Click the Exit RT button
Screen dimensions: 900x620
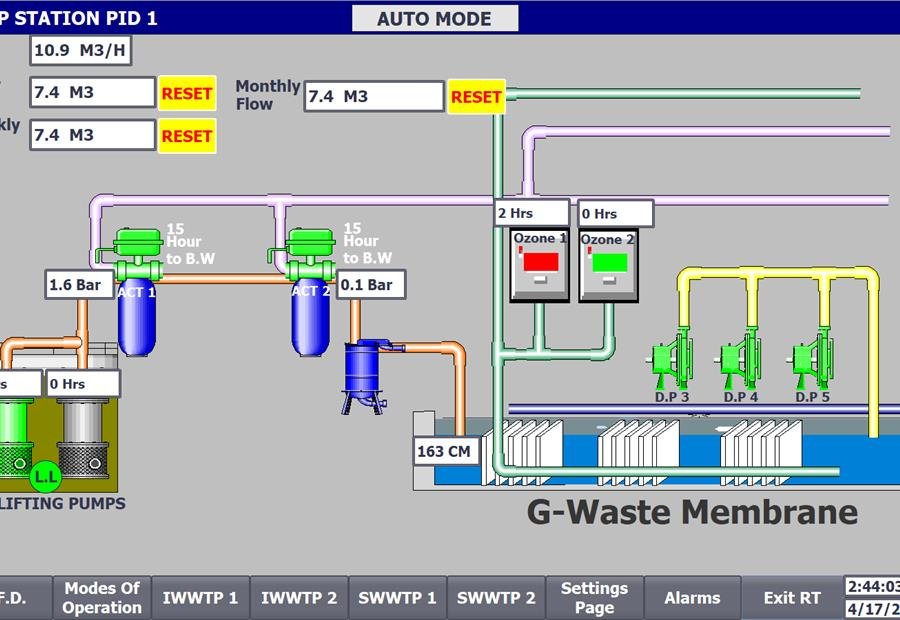tap(792, 598)
